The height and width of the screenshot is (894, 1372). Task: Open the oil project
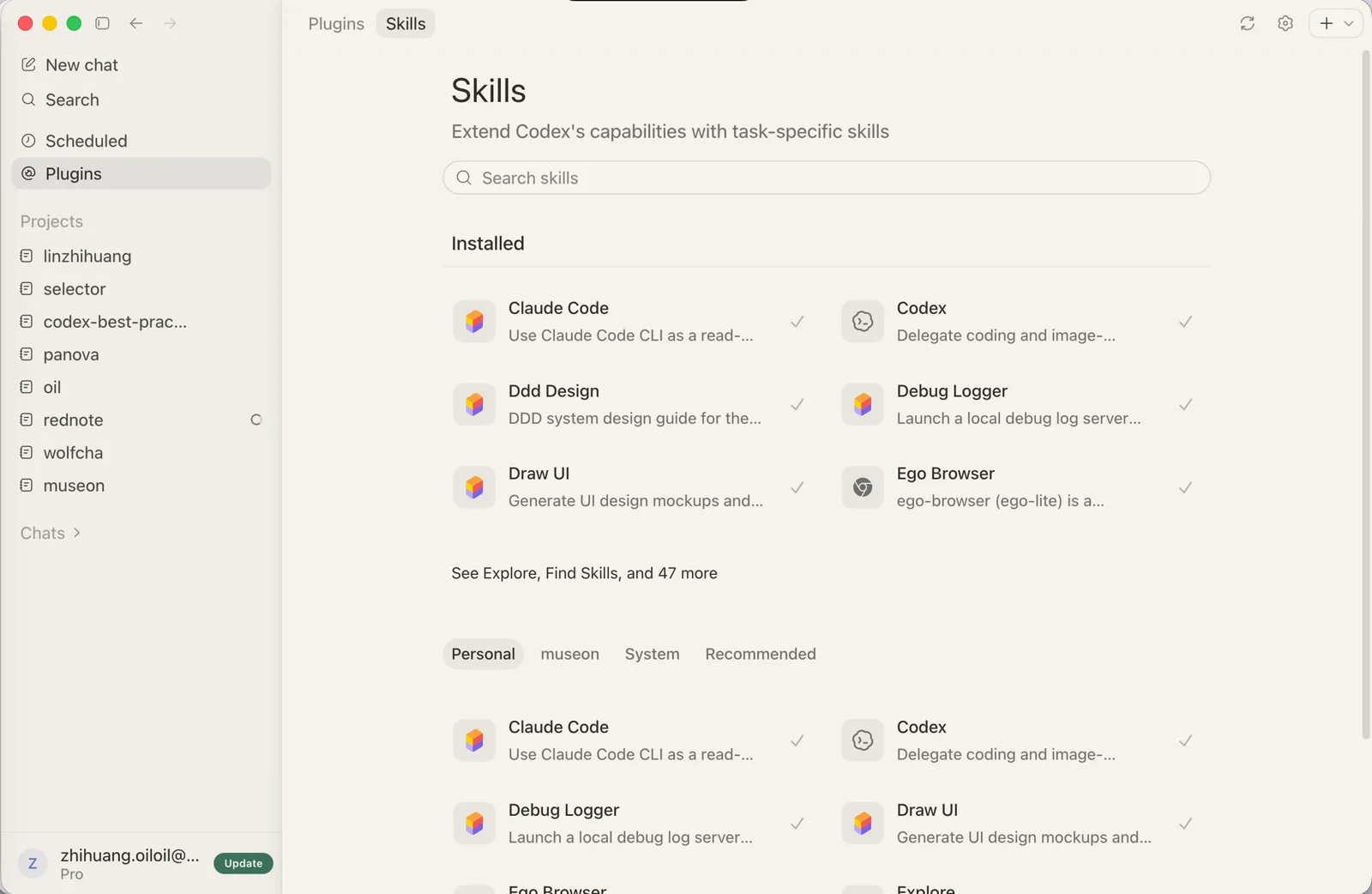141,388
